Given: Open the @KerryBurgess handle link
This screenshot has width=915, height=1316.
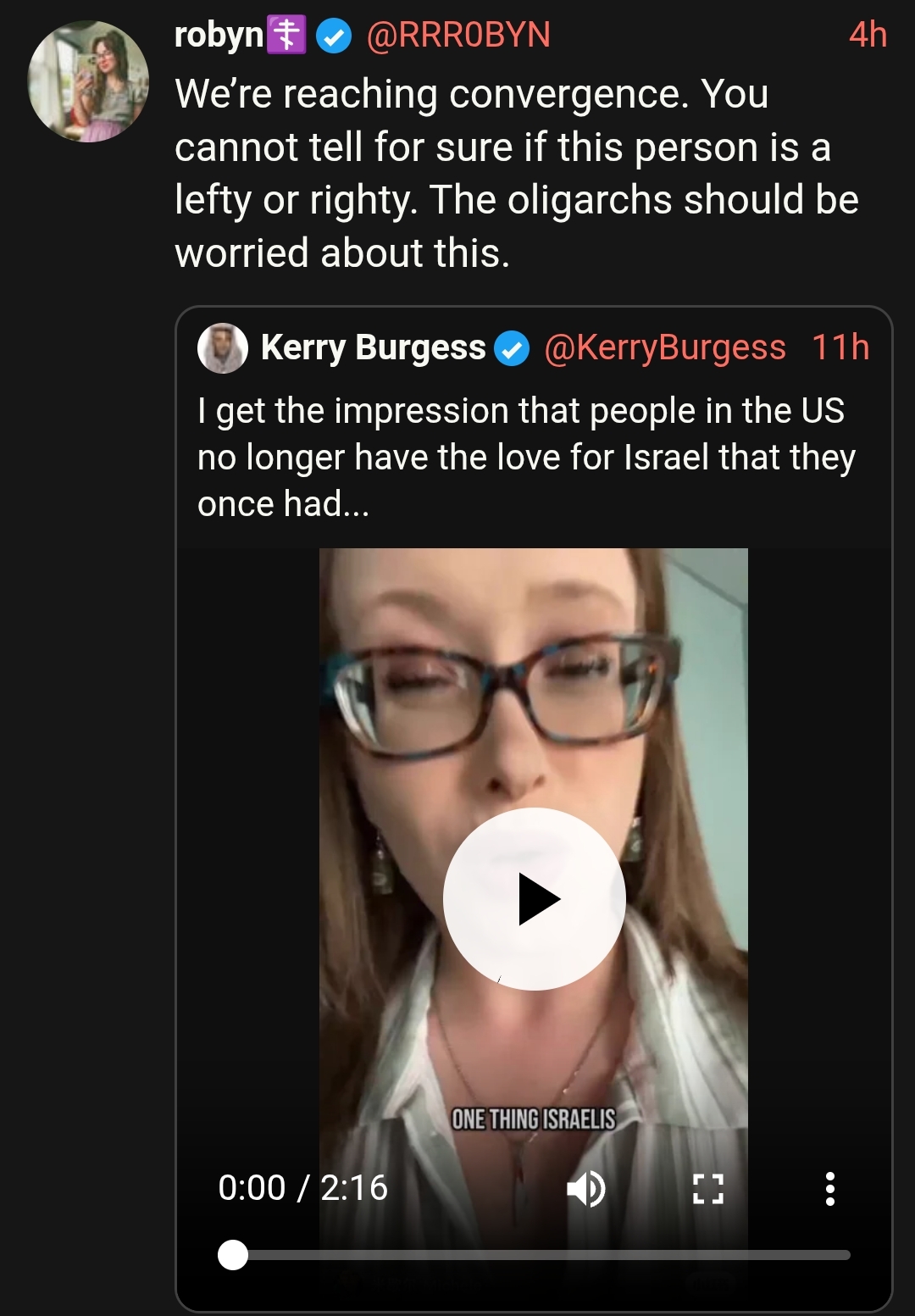Looking at the screenshot, I should [x=665, y=347].
